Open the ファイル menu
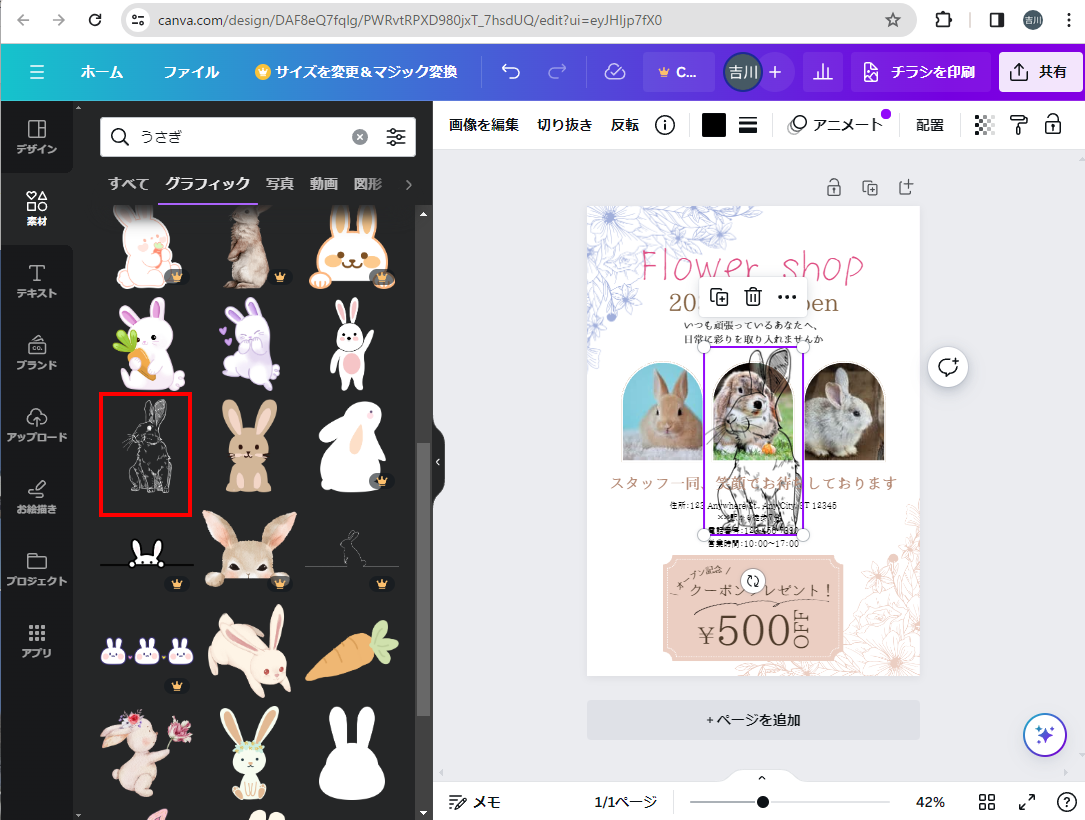 (x=191, y=72)
